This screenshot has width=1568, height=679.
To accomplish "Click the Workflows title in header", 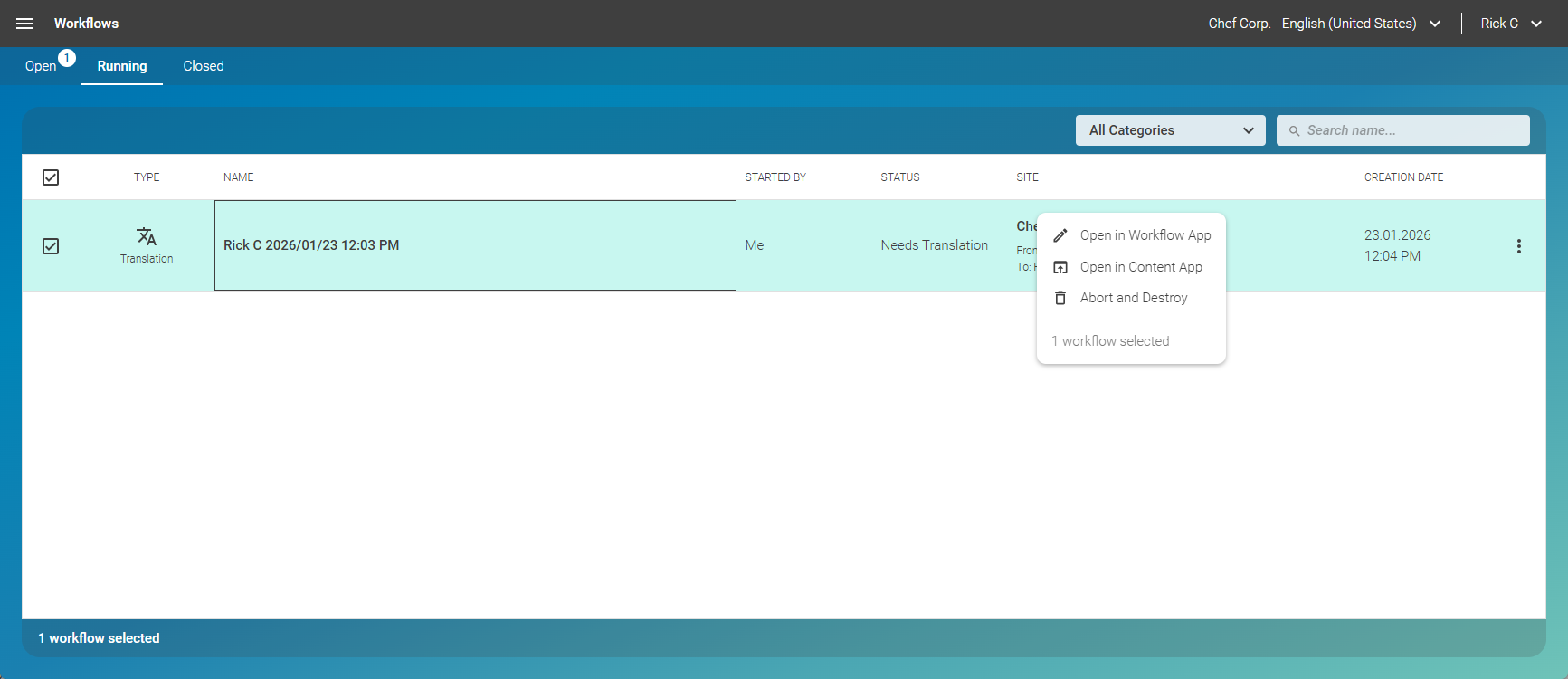I will pyautogui.click(x=86, y=24).
